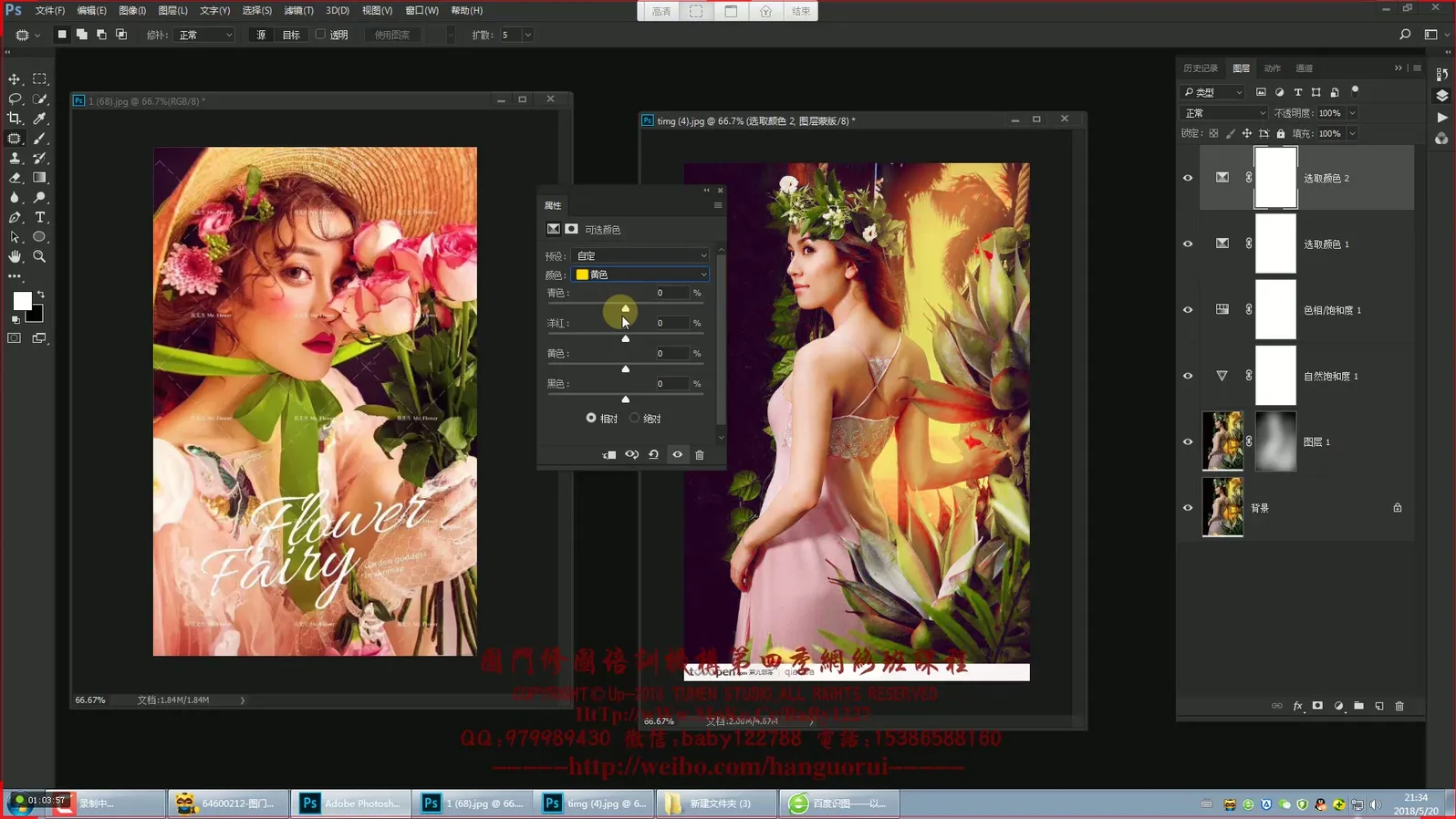
Task: Open the 滤镜(T) menu
Action: (x=298, y=10)
